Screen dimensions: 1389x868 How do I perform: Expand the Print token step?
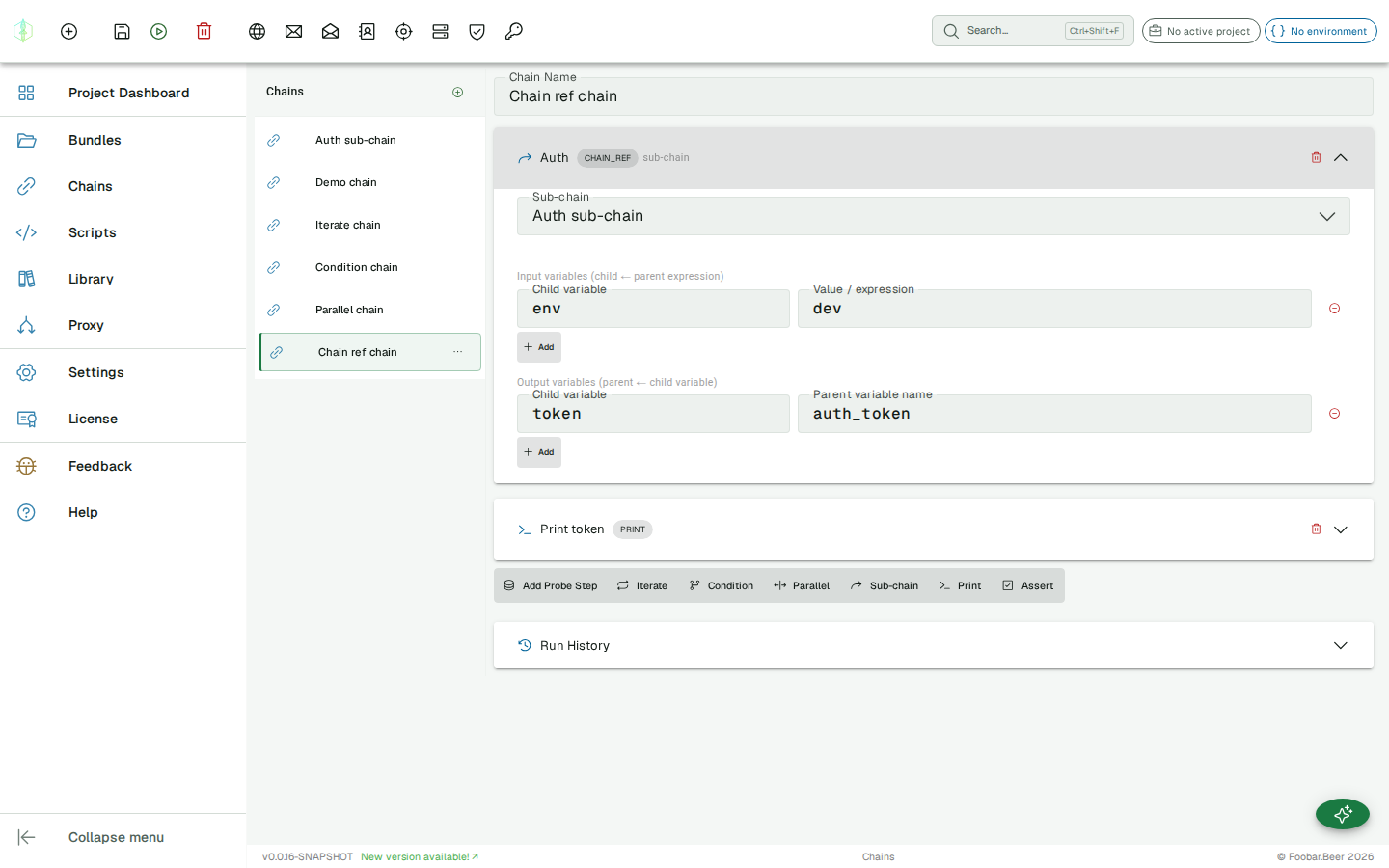[x=1341, y=529]
